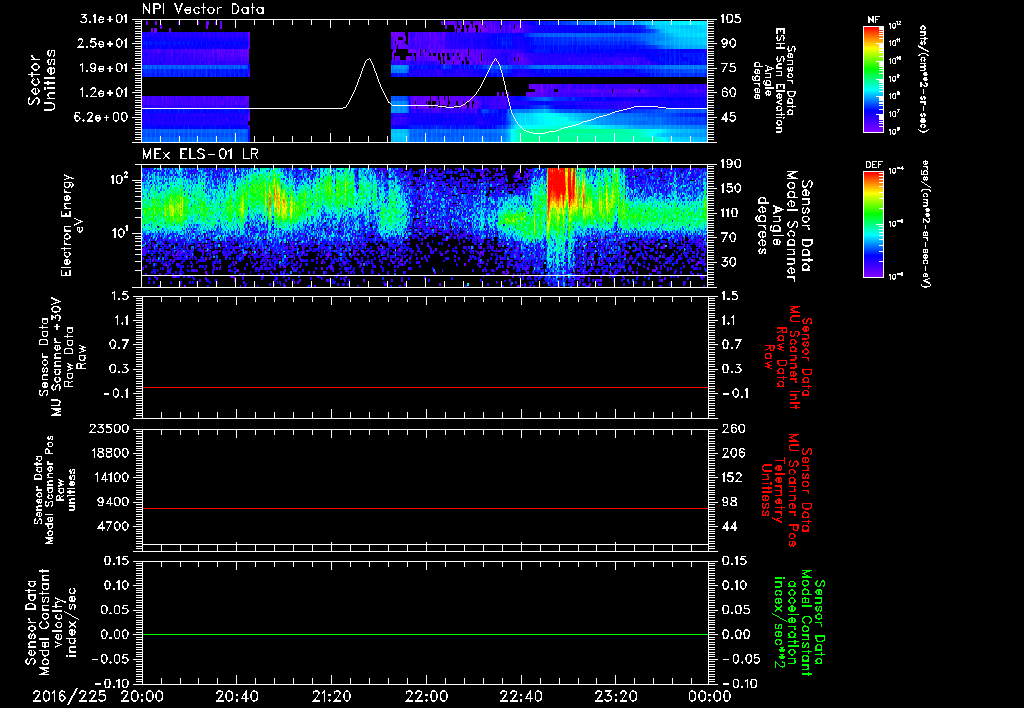Click the 22:40 time axis label
Viewport: 1024px width, 708px height.
pos(520,697)
